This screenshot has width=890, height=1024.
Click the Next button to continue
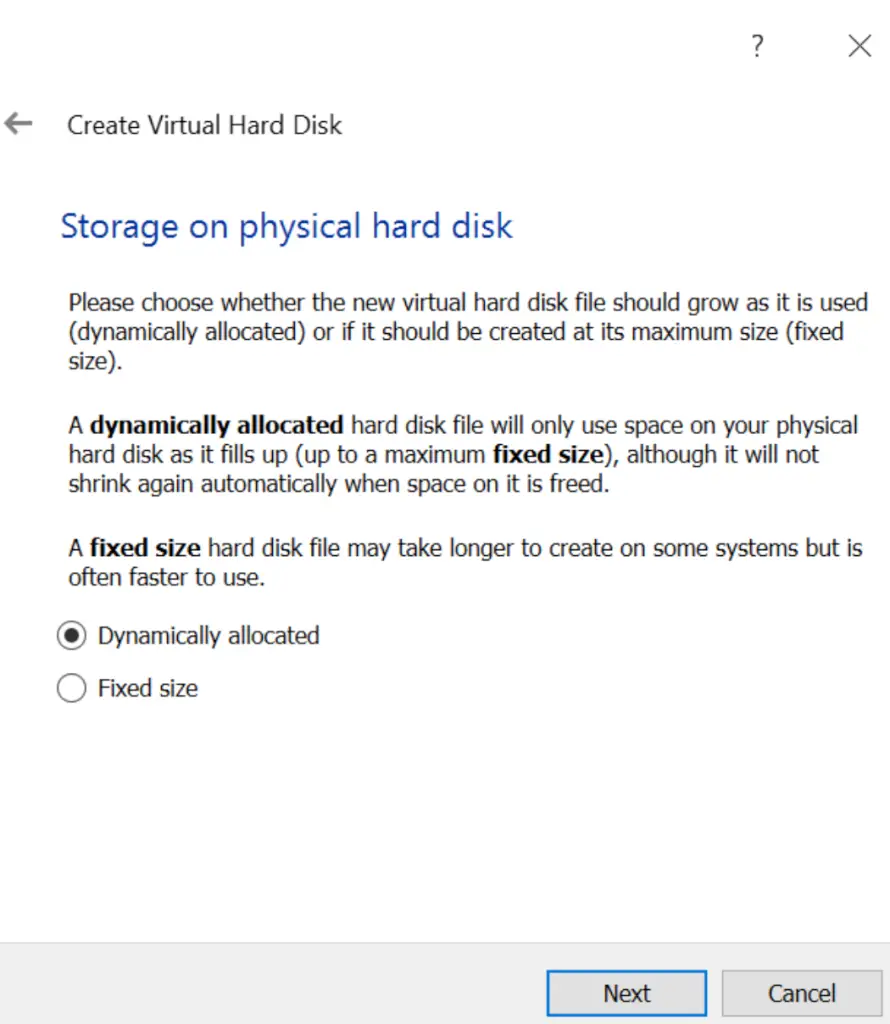point(626,993)
